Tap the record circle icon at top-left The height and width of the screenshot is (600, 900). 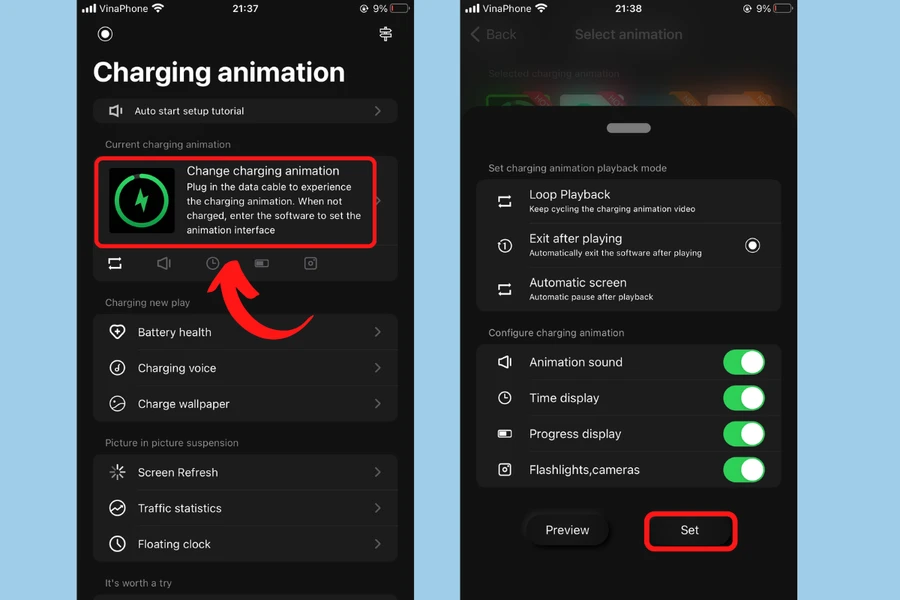105,34
